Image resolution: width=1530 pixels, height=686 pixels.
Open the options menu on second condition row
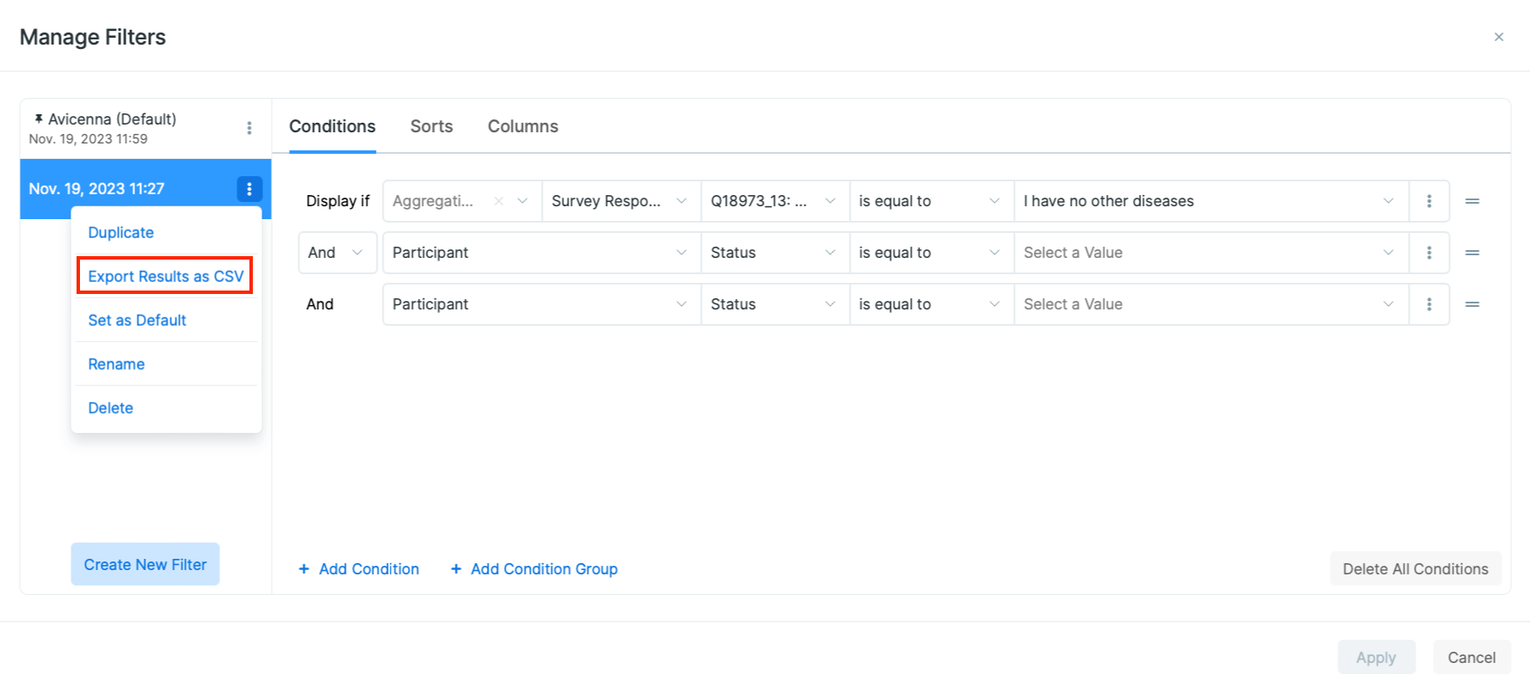click(x=1429, y=252)
